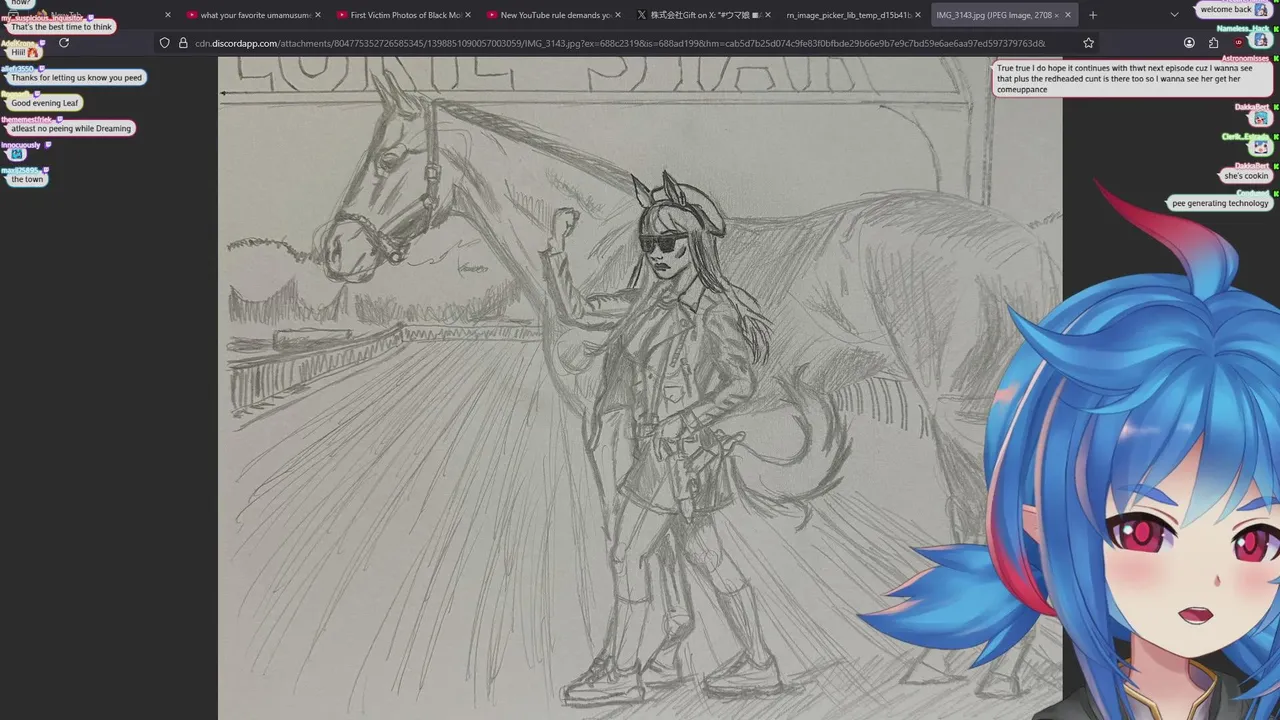Open the extensions puzzle piece icon
This screenshot has width=1280, height=720.
[x=1213, y=43]
